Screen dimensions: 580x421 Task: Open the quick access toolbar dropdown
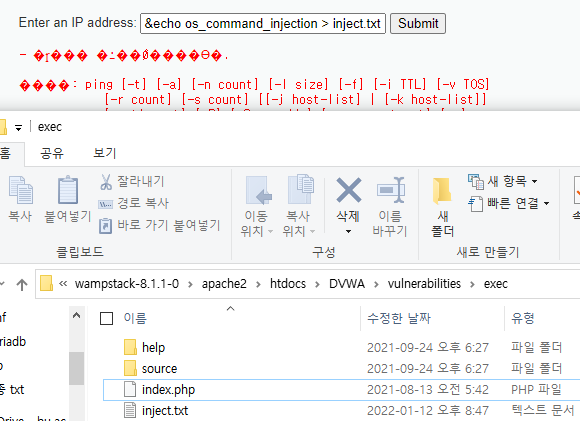[18, 128]
